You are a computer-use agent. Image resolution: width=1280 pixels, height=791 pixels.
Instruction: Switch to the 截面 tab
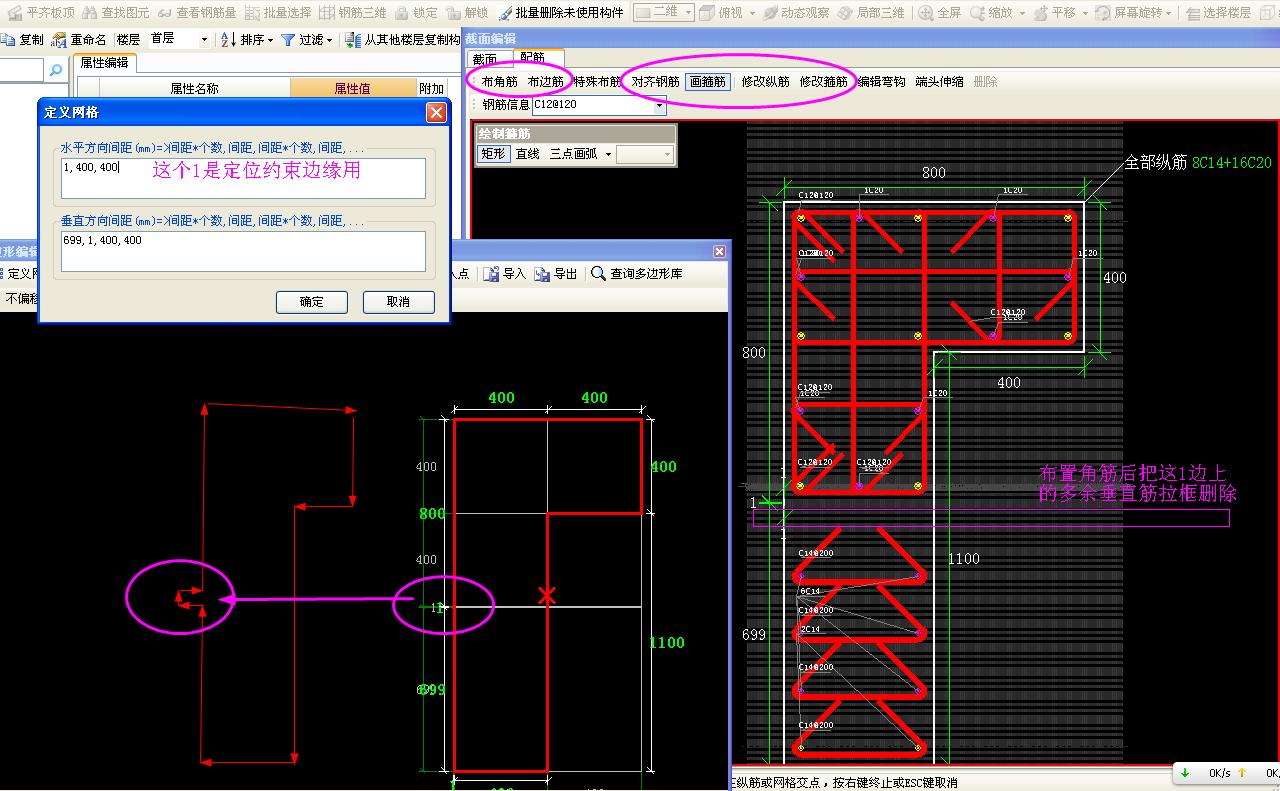coord(485,59)
